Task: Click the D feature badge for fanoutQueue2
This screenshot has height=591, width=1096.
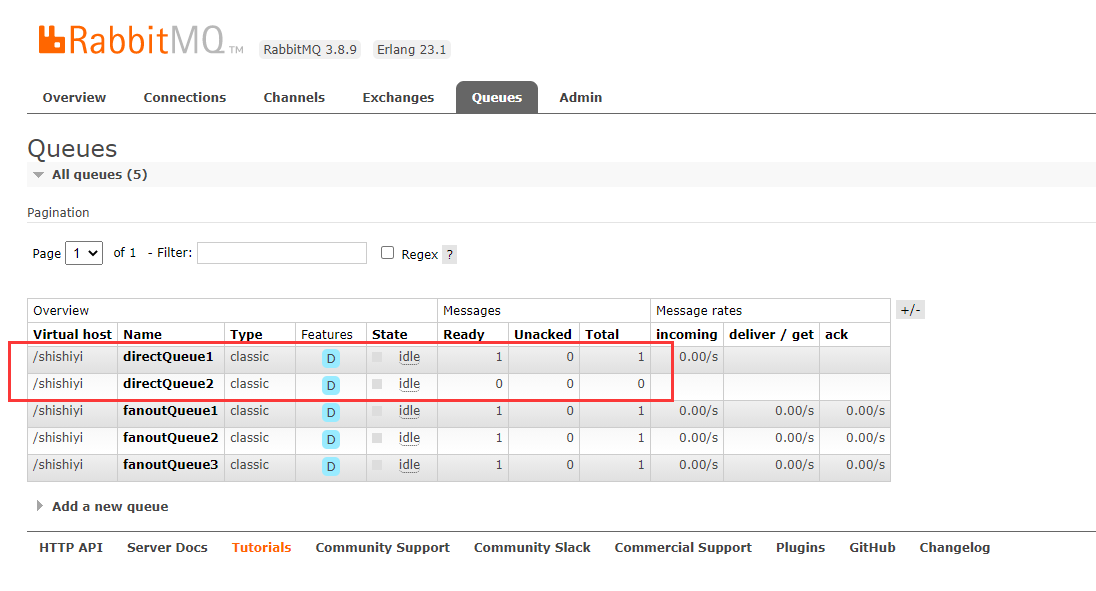Action: [331, 439]
